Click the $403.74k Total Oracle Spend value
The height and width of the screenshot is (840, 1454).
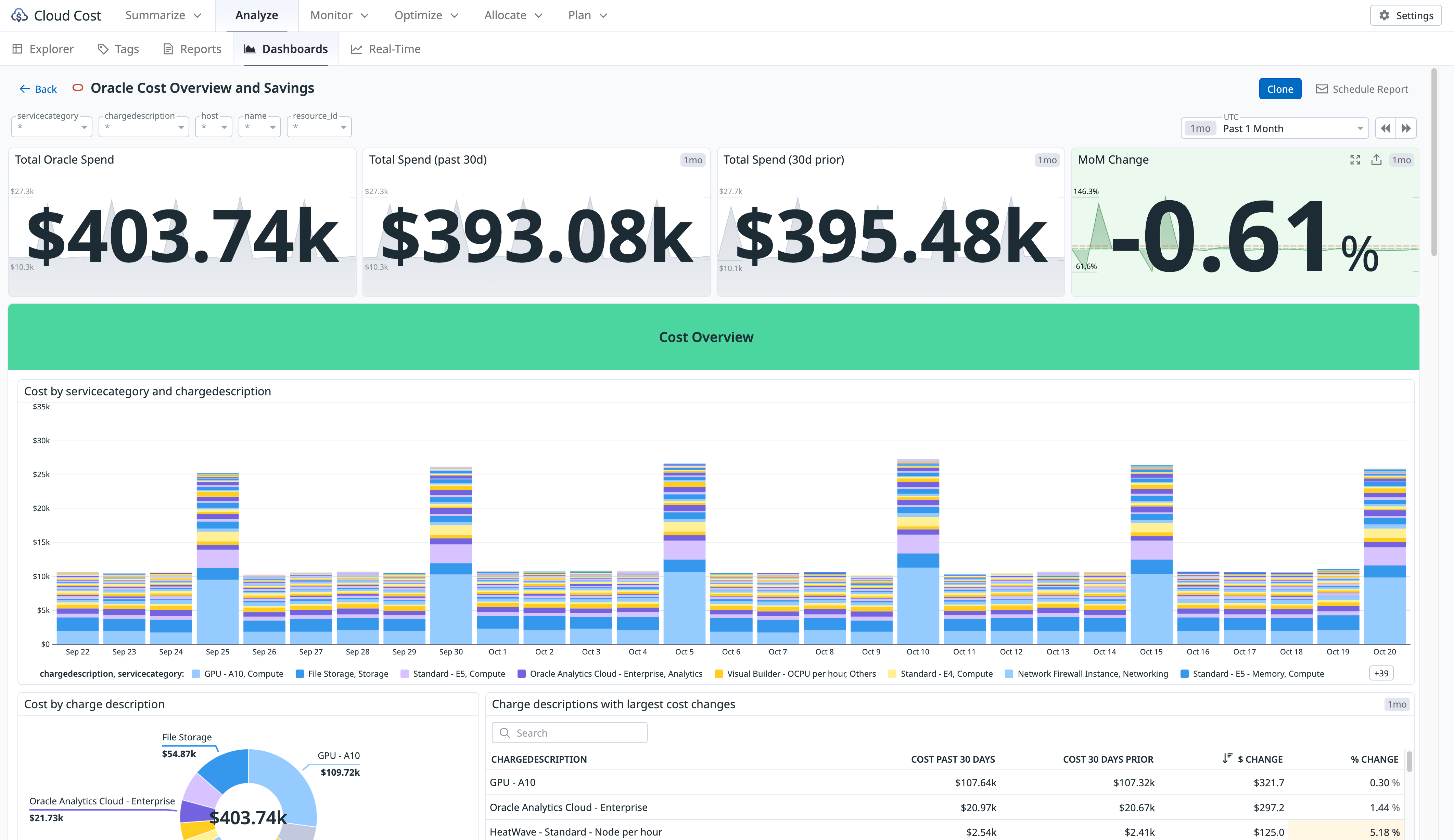click(182, 236)
